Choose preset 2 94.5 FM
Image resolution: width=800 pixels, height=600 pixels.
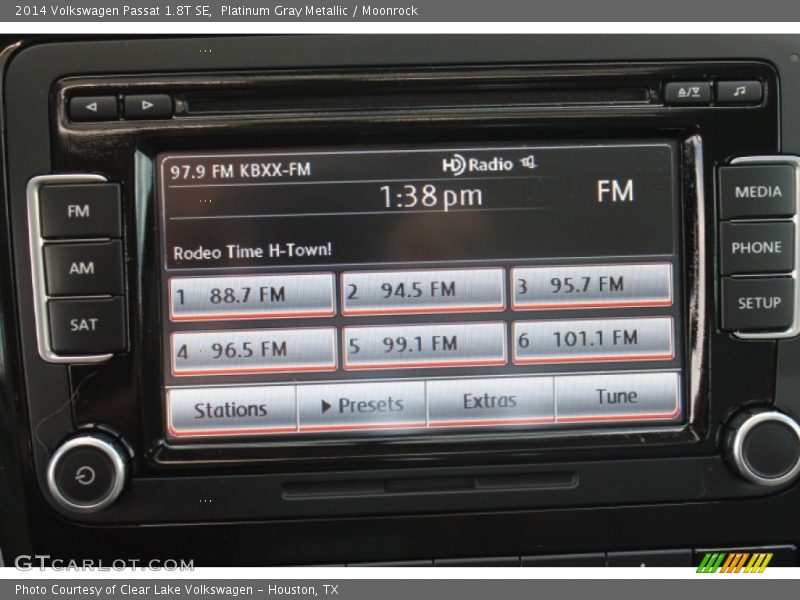tap(423, 291)
